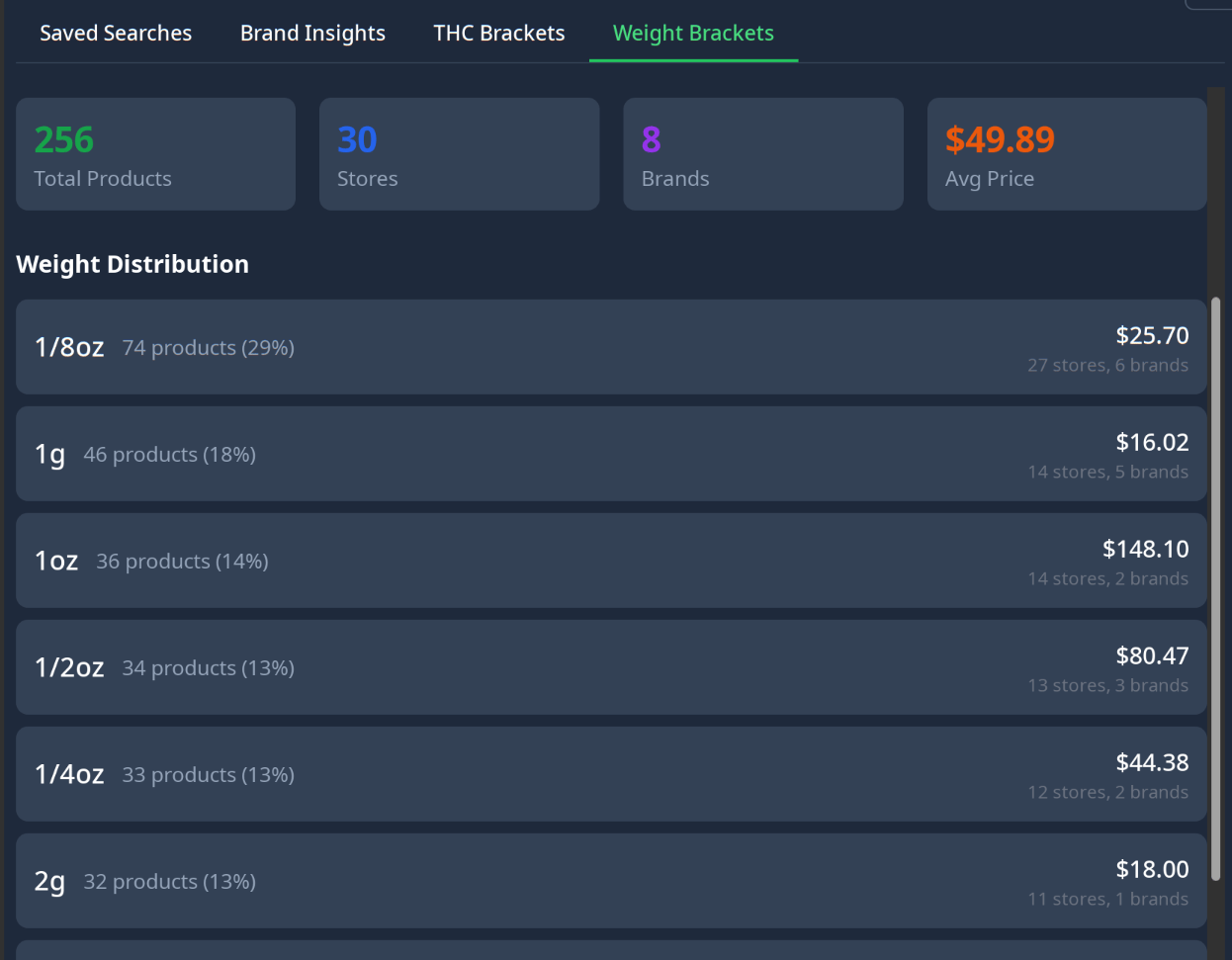Click the $148.10 price value

1146,549
